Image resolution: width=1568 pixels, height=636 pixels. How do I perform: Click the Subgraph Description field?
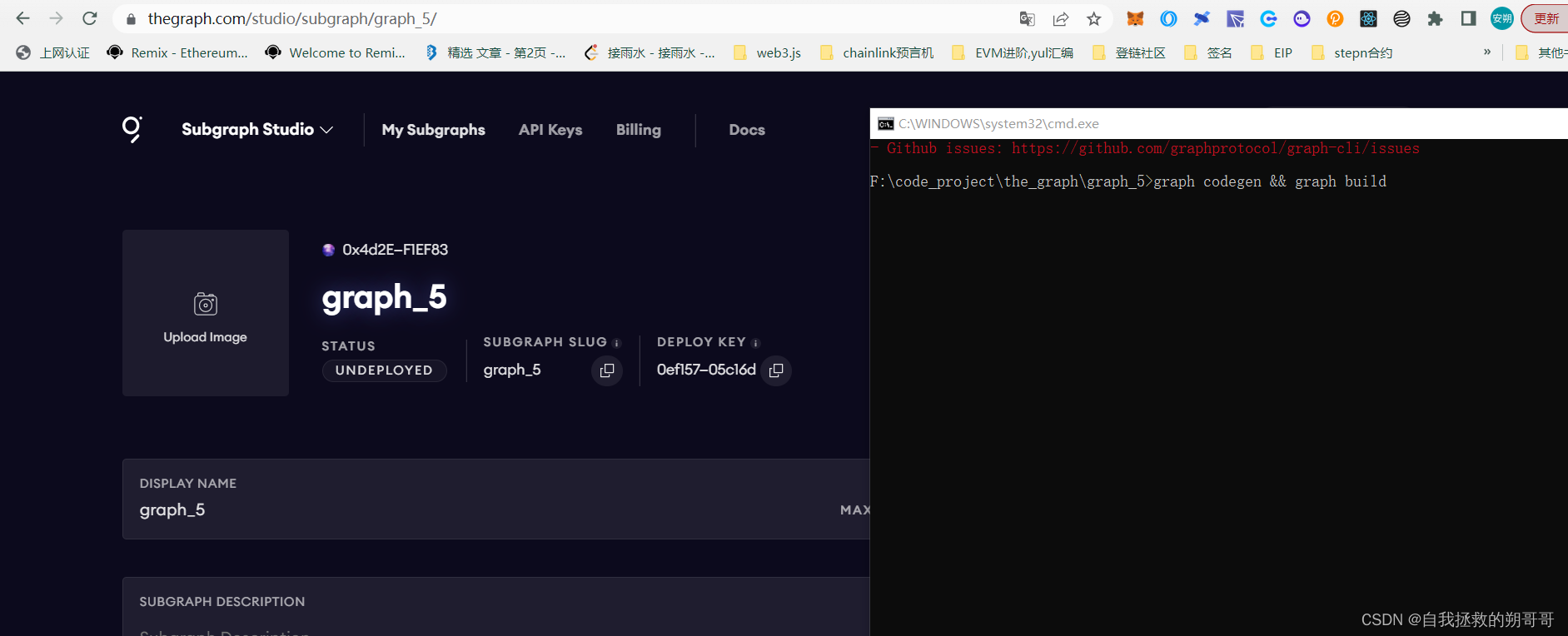(496, 607)
